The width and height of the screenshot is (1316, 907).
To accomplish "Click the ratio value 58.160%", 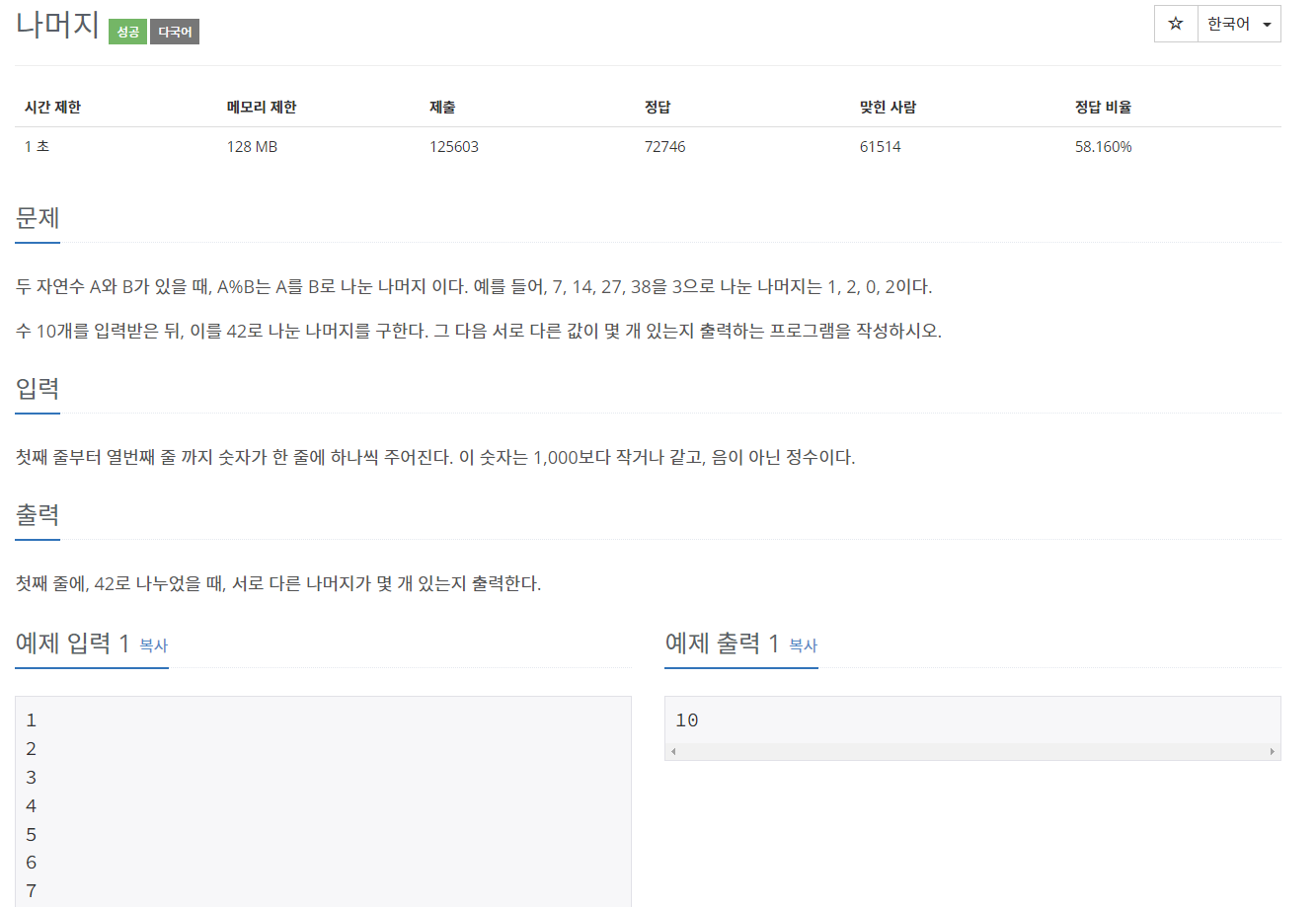I will (x=1104, y=146).
